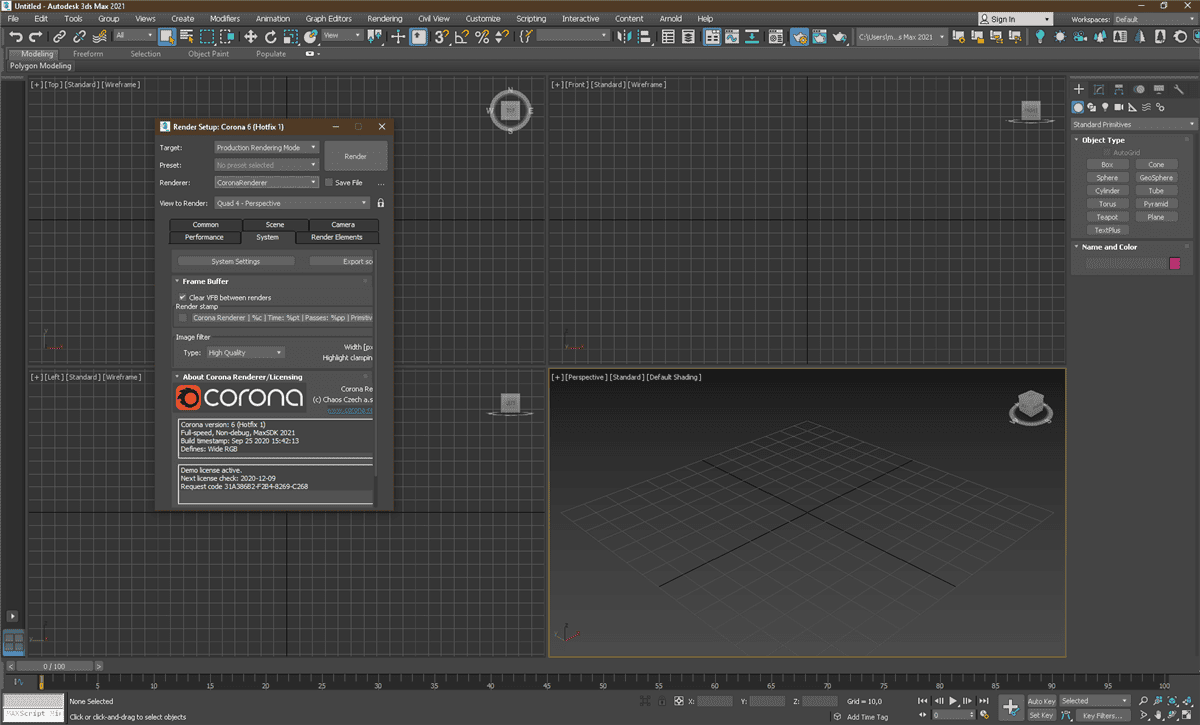Viewport: 1200px width, 725px height.
Task: Pick the Select and Scale tool
Action: (290, 36)
